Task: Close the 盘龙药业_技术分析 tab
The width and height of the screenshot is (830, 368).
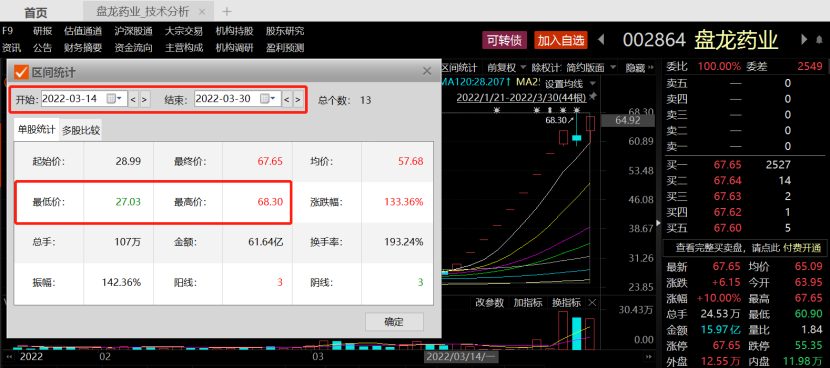Action: 201,12
